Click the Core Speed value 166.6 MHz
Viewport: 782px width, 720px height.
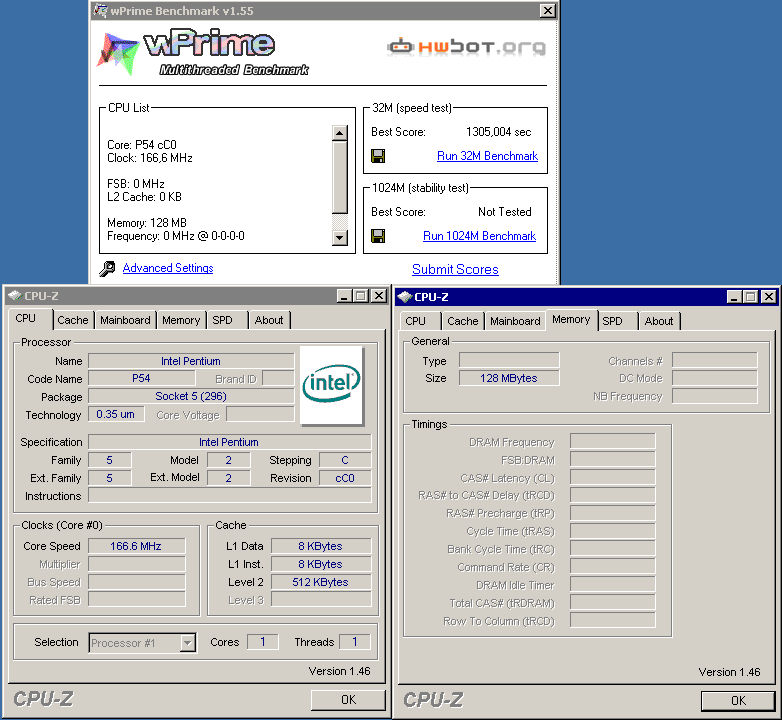coord(137,546)
